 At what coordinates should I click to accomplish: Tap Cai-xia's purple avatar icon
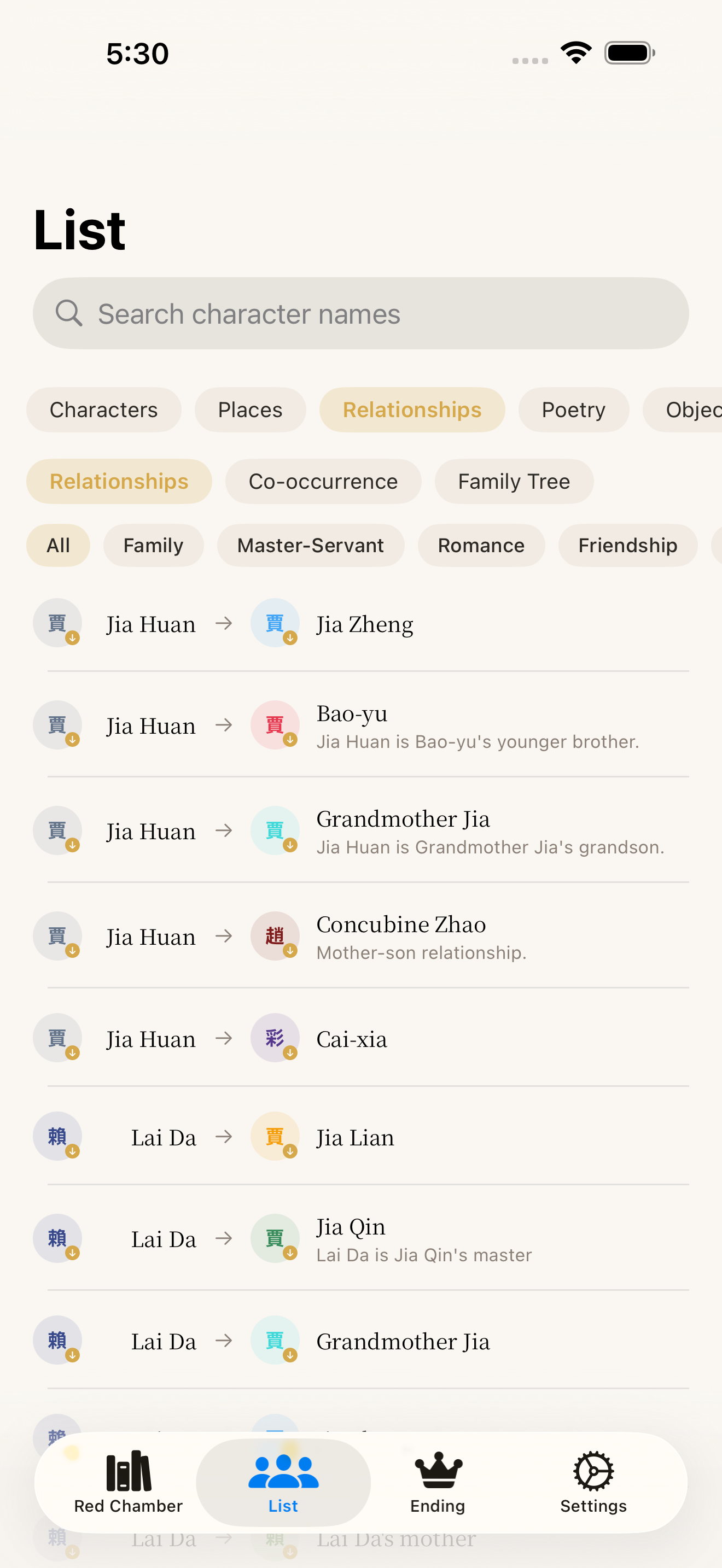[x=275, y=1038]
